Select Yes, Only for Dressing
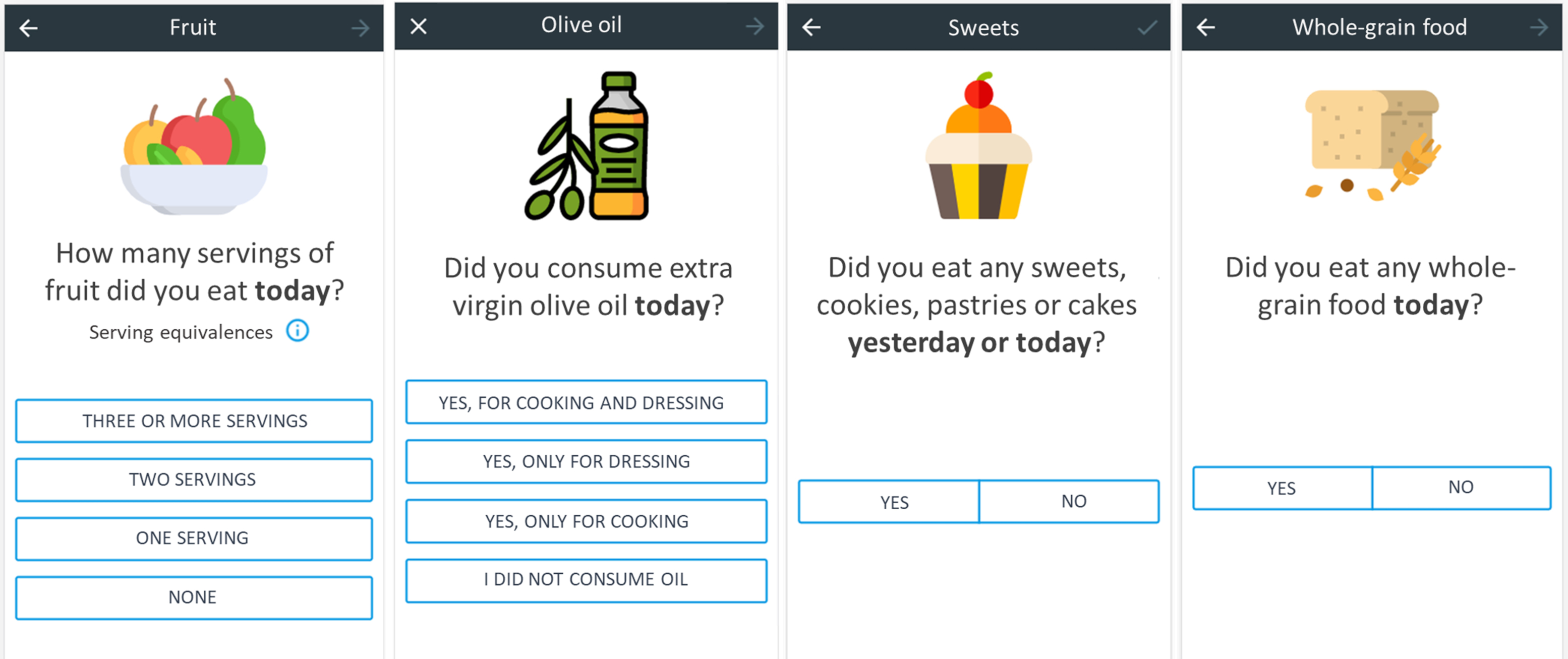 (586, 461)
